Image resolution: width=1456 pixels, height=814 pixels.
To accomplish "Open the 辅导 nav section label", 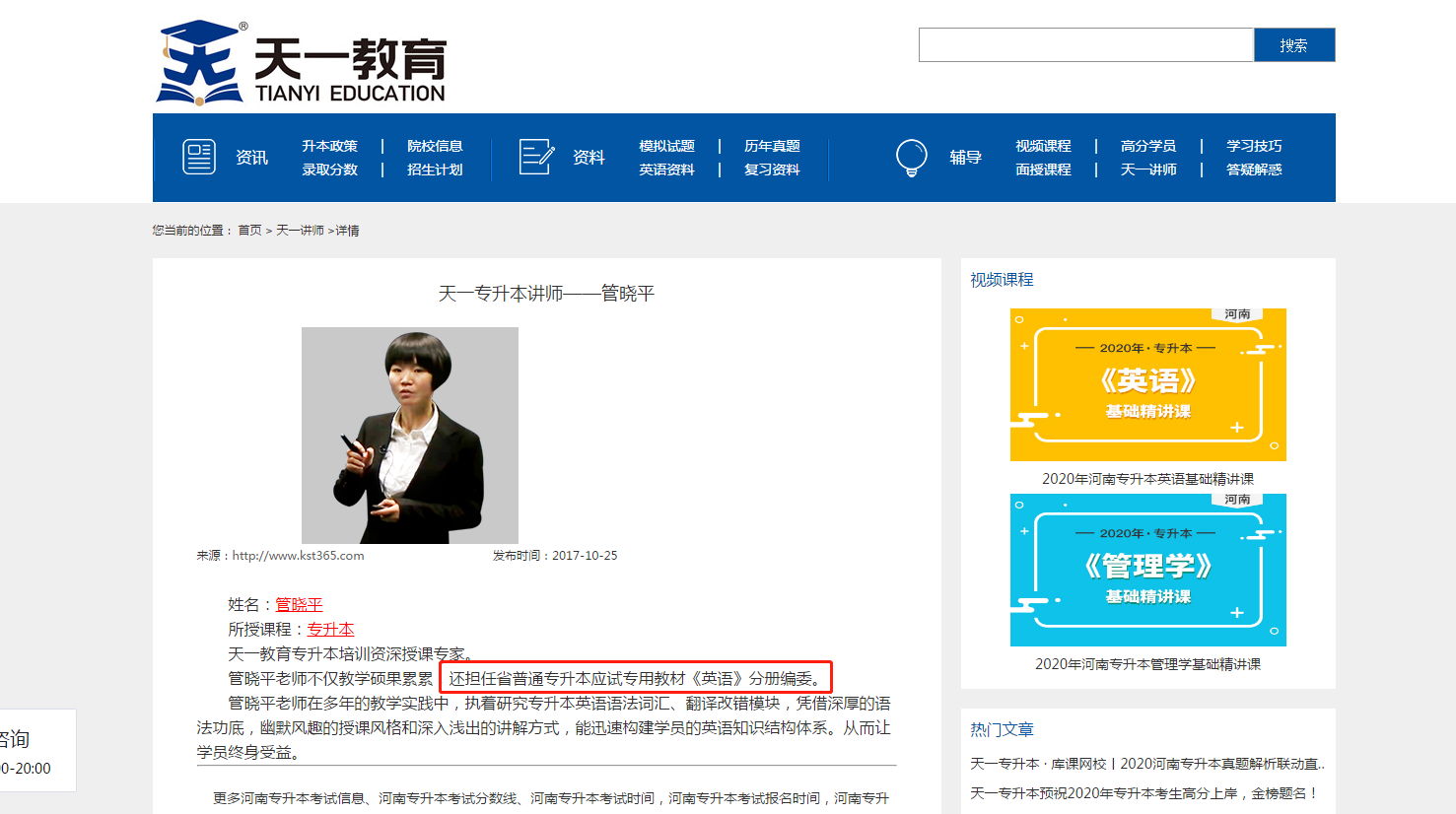I will tap(965, 158).
